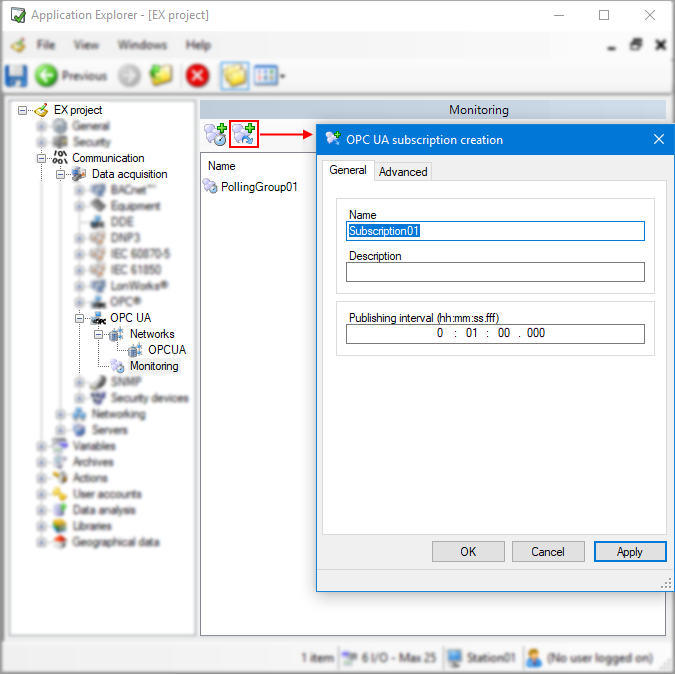The width and height of the screenshot is (675, 674).
Task: Click the add polling group icon
Action: coord(215,133)
